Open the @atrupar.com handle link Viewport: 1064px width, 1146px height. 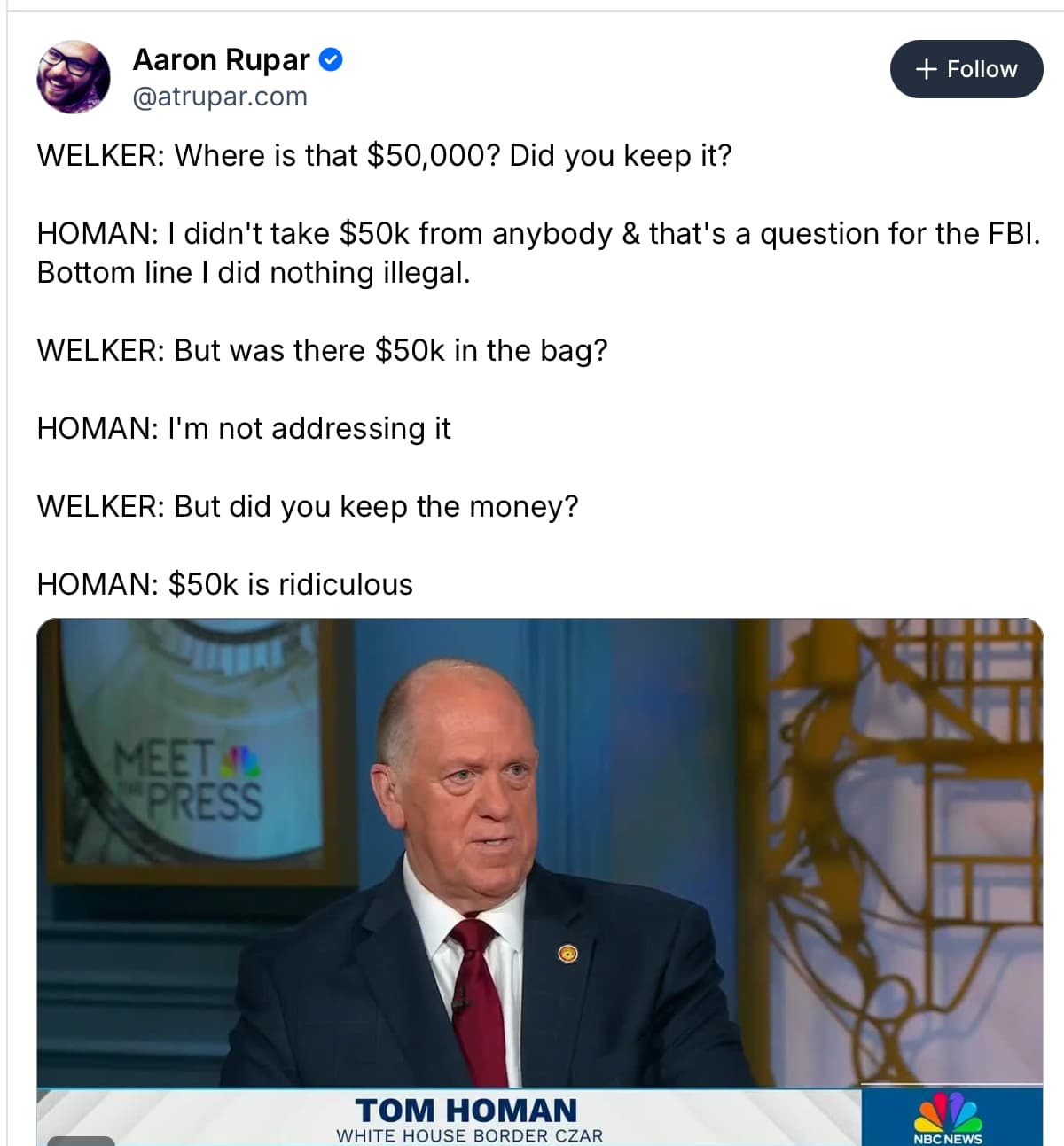(x=220, y=97)
